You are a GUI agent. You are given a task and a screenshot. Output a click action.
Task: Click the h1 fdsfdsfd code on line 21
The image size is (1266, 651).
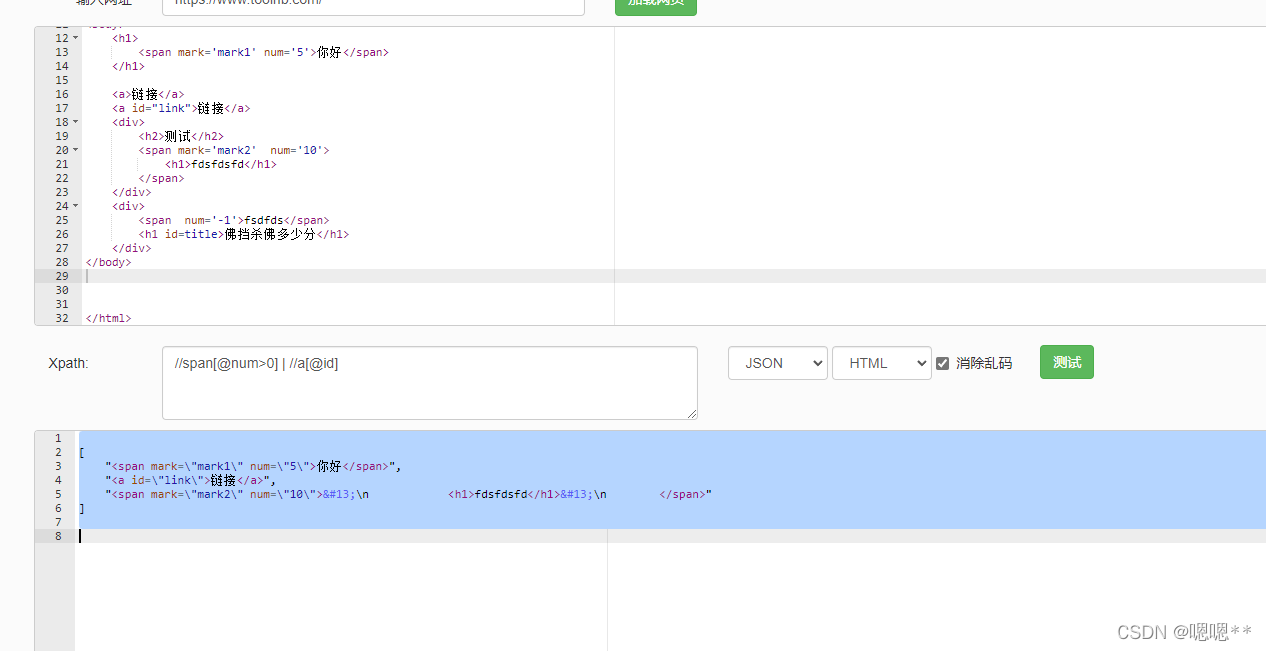click(x=220, y=164)
